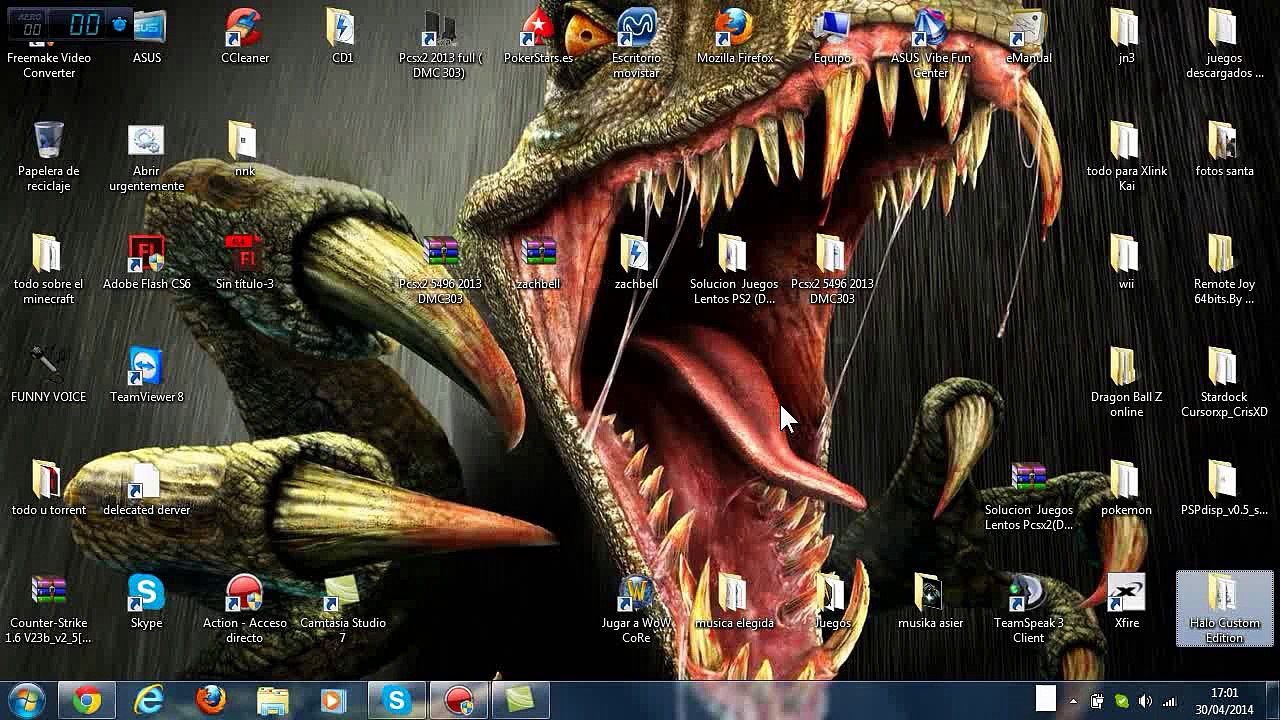1280x720 pixels.
Task: Launch TeamSpeak 3 Client shortcut
Action: (x=1028, y=609)
